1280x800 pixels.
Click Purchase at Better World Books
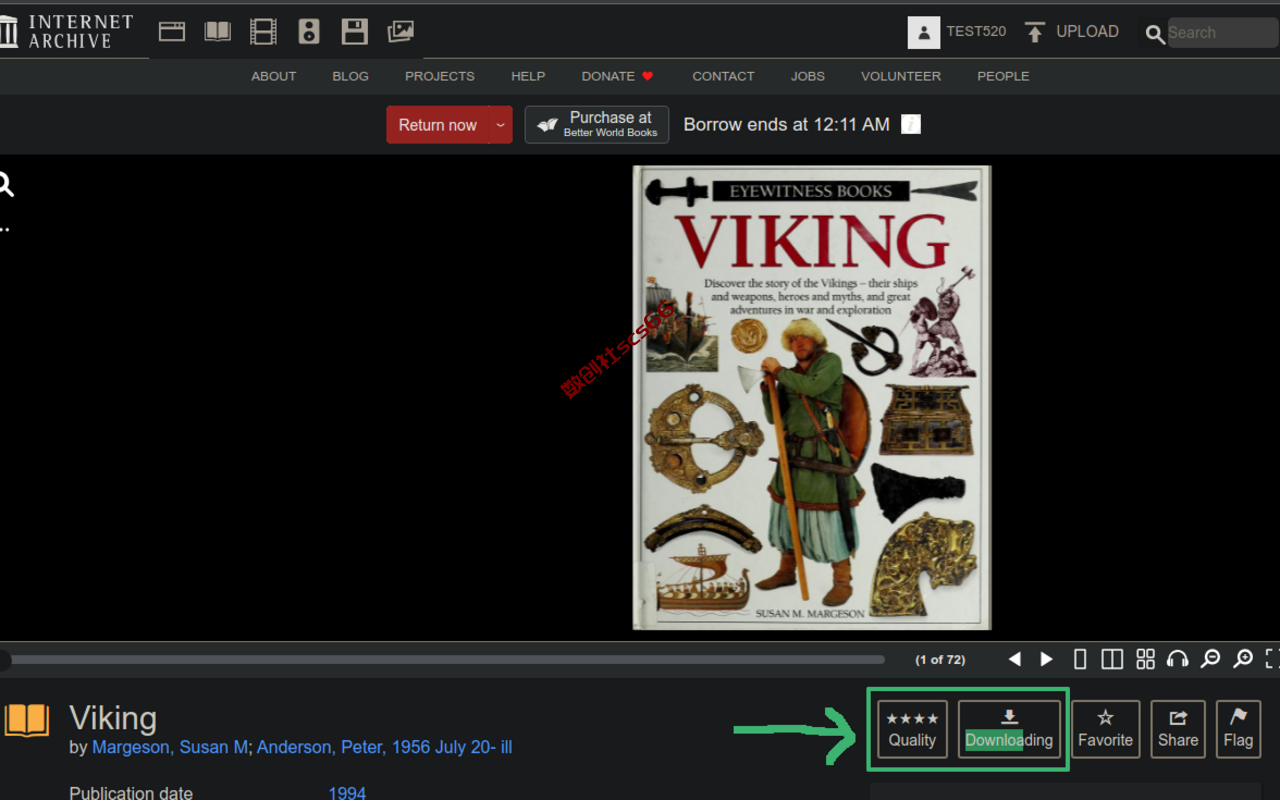(x=597, y=125)
